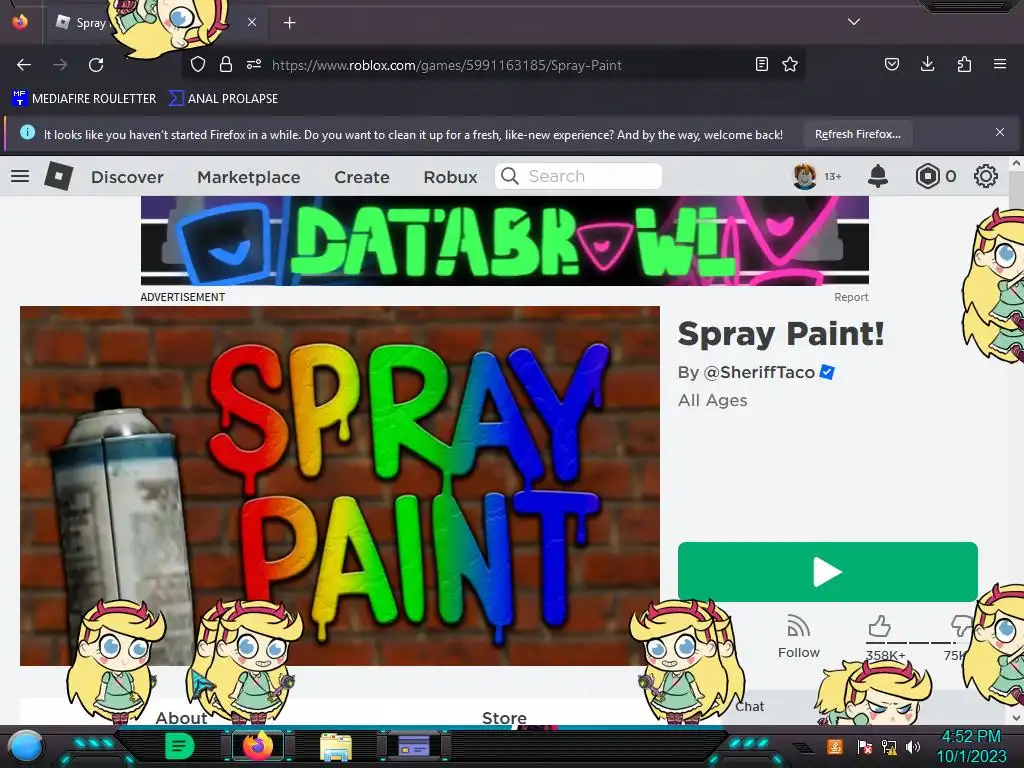
Task: Click the Firefox taskbar icon
Action: [258, 746]
